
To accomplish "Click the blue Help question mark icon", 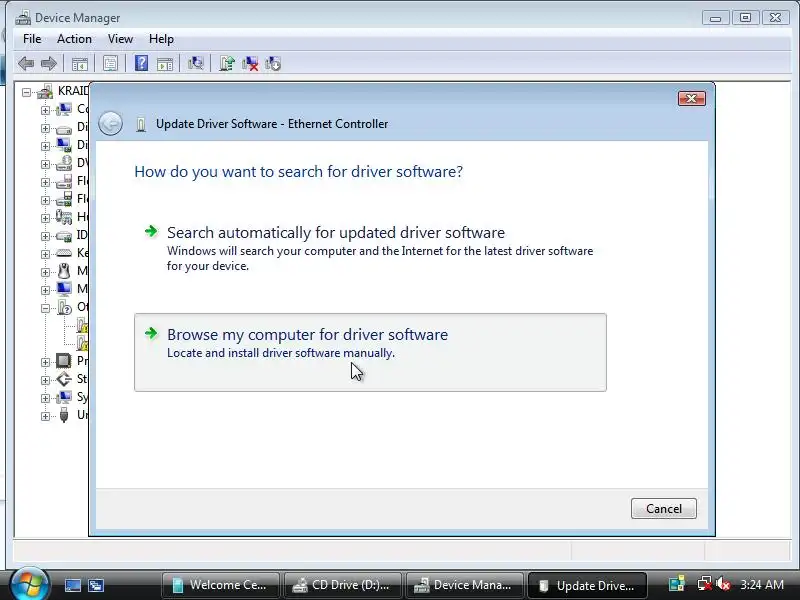I will (x=141, y=63).
